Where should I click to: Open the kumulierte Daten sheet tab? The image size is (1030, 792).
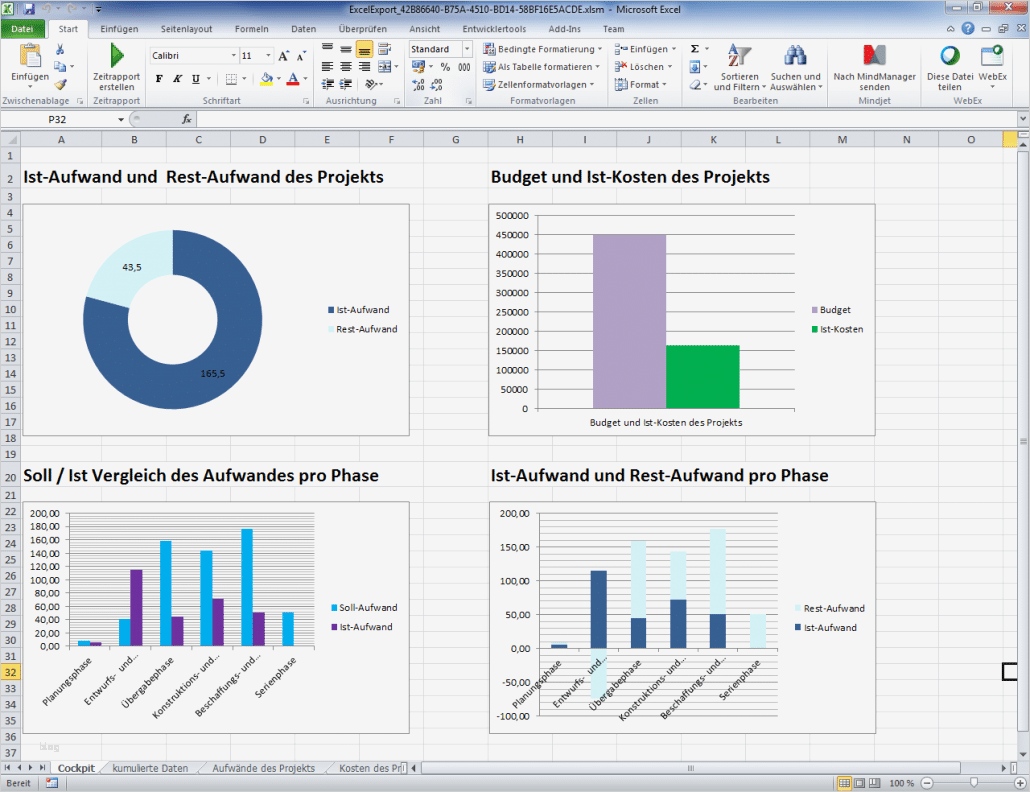[x=150, y=768]
